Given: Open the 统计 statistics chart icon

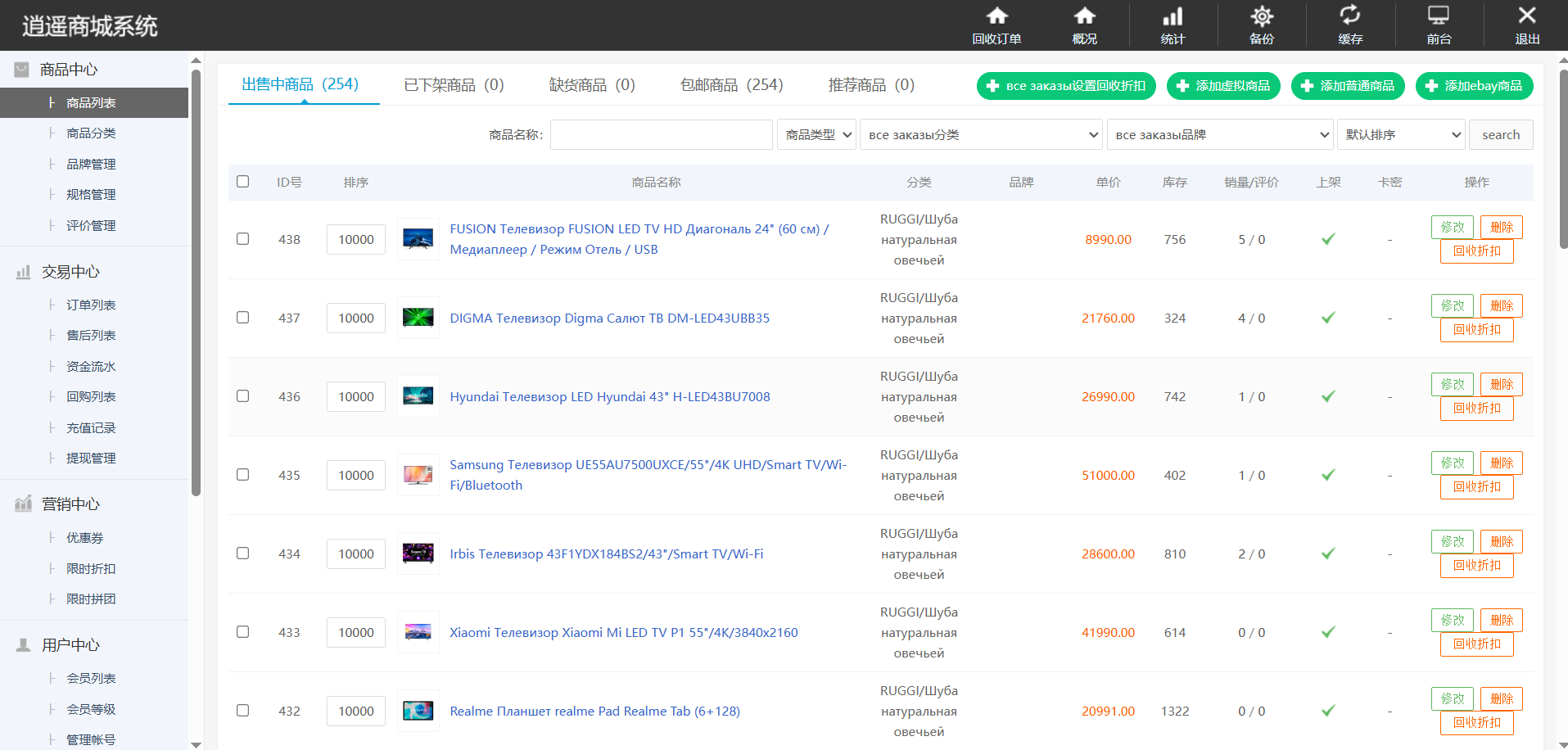Looking at the screenshot, I should click(x=1173, y=16).
